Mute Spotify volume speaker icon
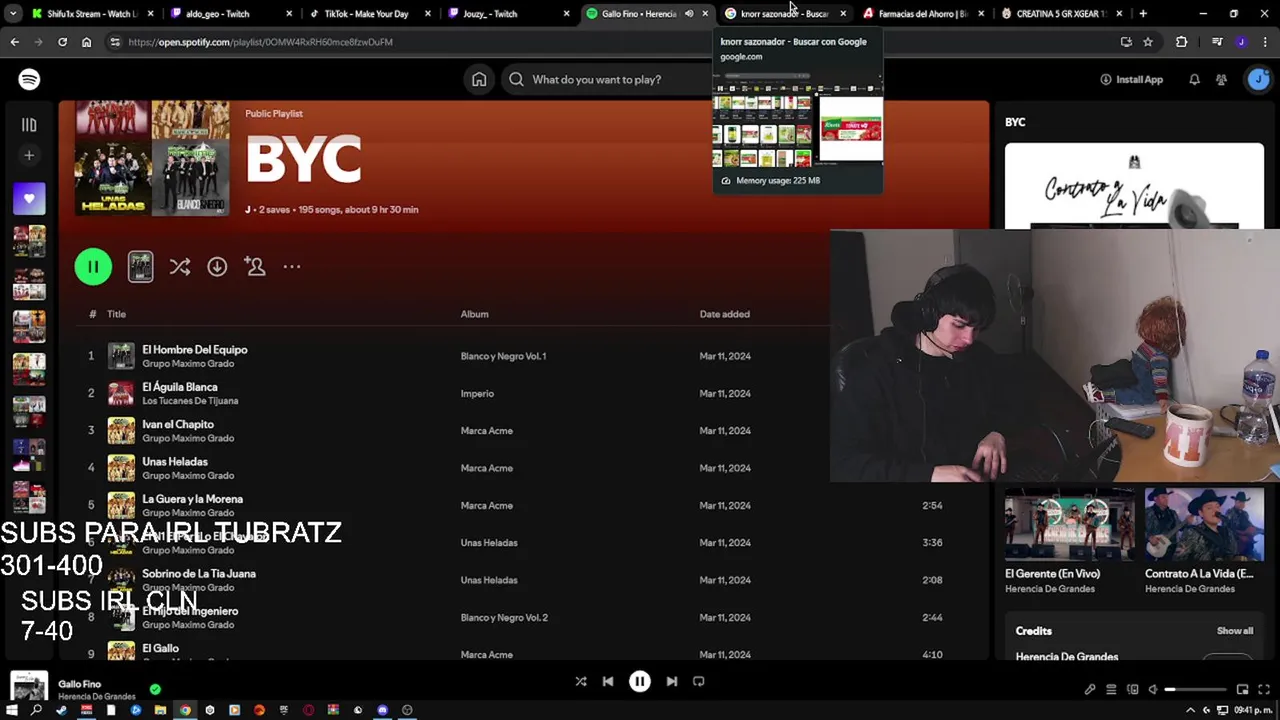This screenshot has width=1280, height=720. coord(1153,689)
